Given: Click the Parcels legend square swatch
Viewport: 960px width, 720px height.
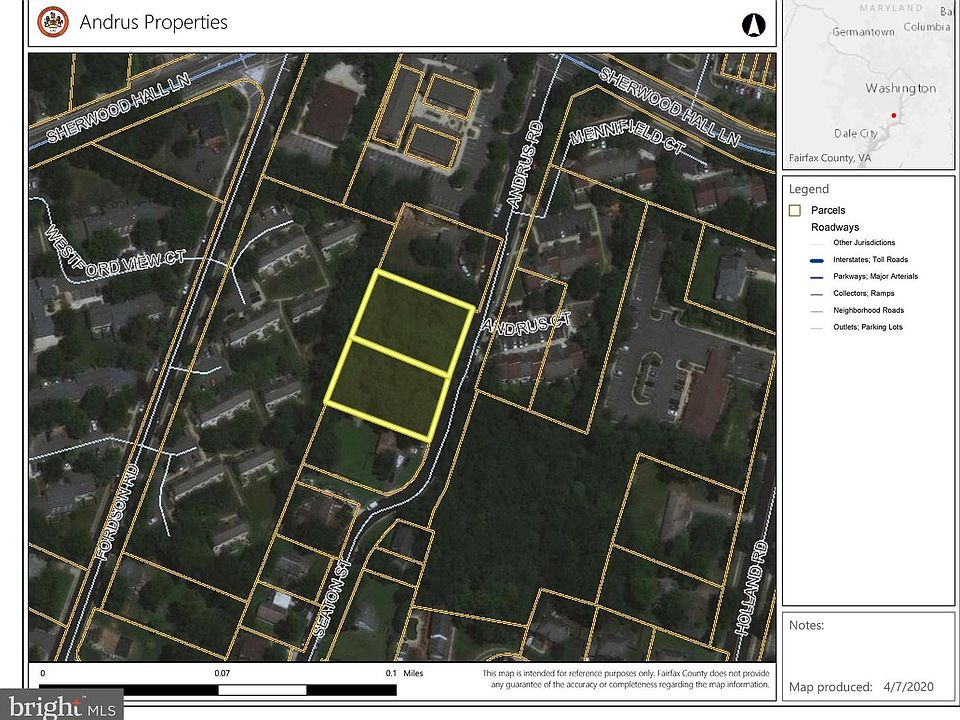Looking at the screenshot, I should [795, 210].
